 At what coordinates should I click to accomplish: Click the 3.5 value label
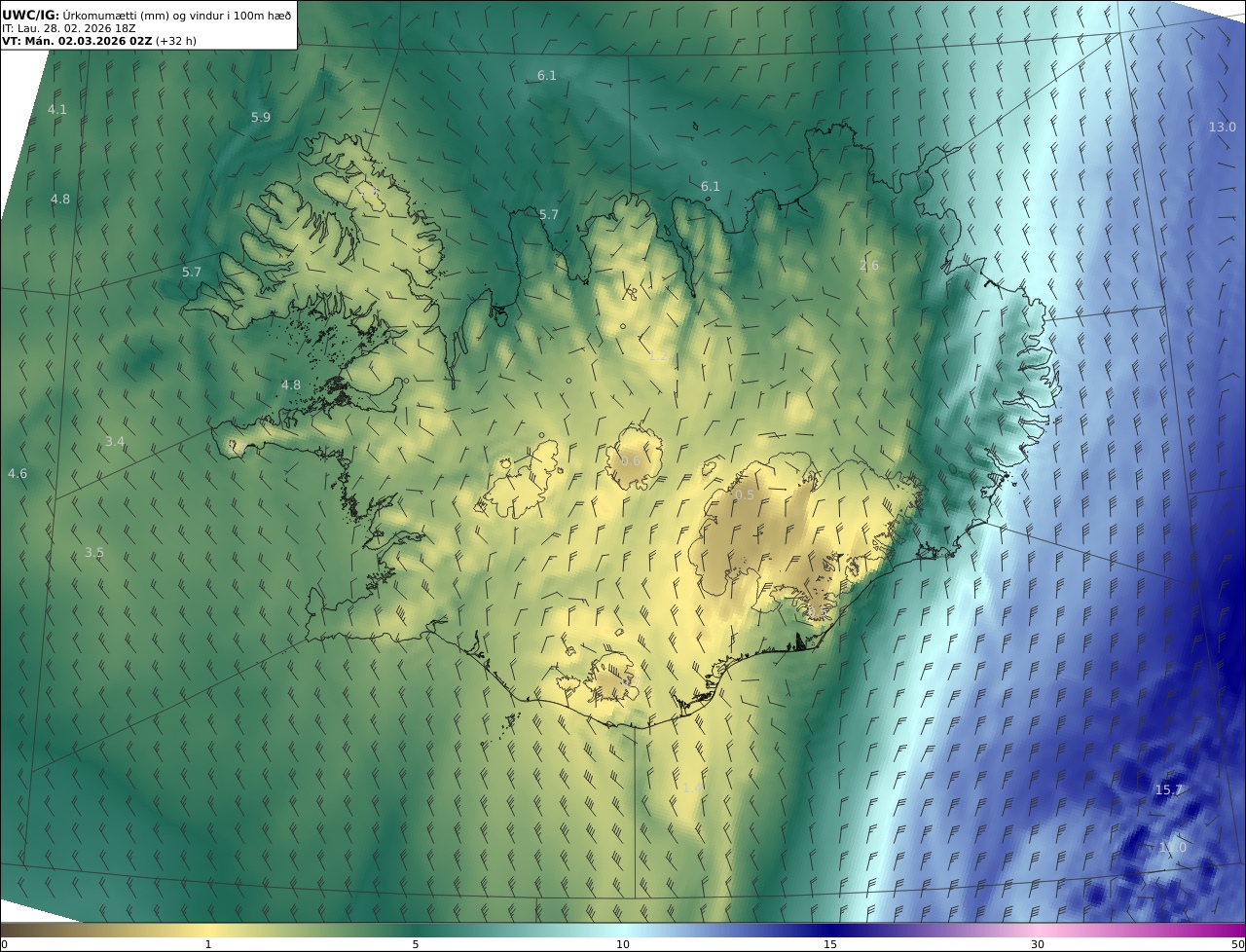click(93, 553)
